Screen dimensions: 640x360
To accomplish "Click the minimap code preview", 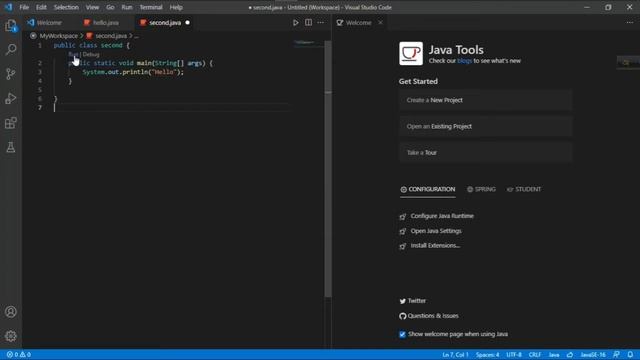I will 304,42.
